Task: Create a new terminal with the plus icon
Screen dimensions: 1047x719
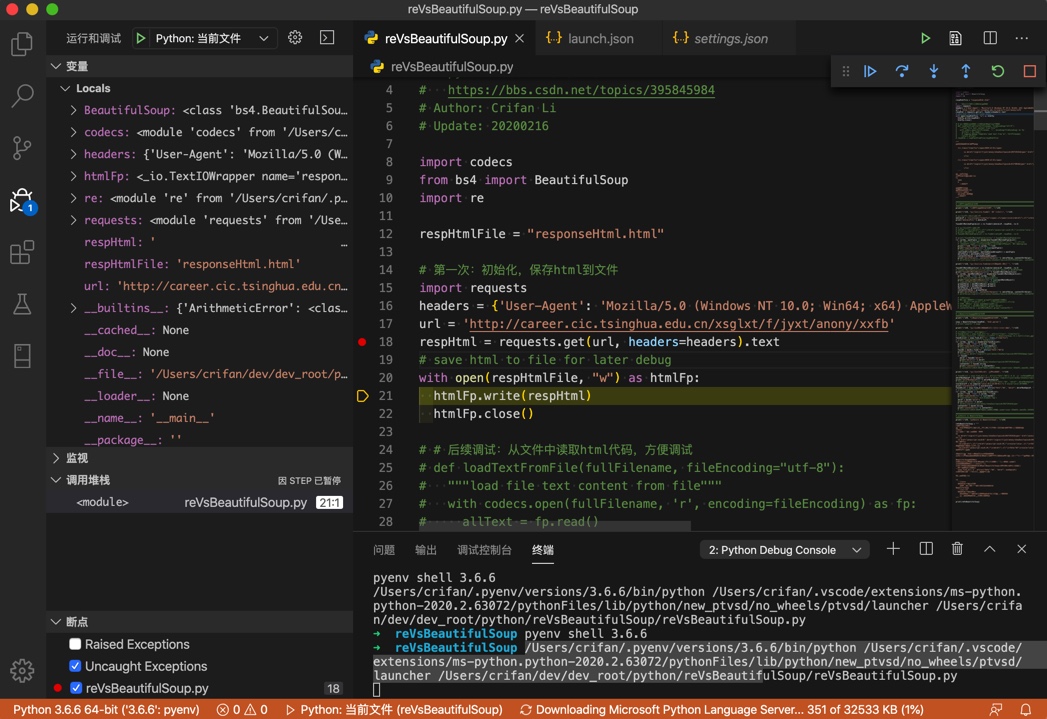Action: pos(893,549)
